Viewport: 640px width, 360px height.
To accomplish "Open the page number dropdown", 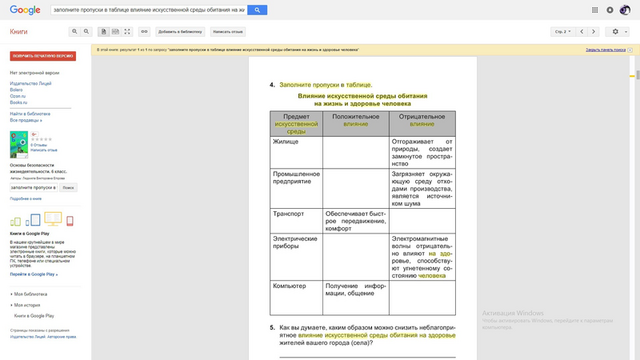I will point(563,31).
